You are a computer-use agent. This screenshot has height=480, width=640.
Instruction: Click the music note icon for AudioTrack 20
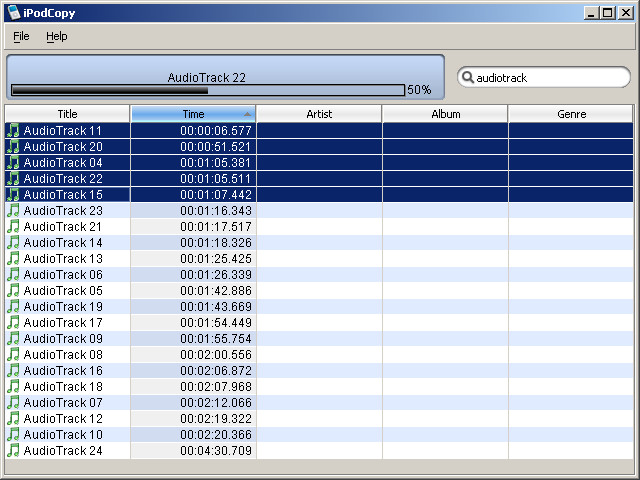pyautogui.click(x=13, y=146)
